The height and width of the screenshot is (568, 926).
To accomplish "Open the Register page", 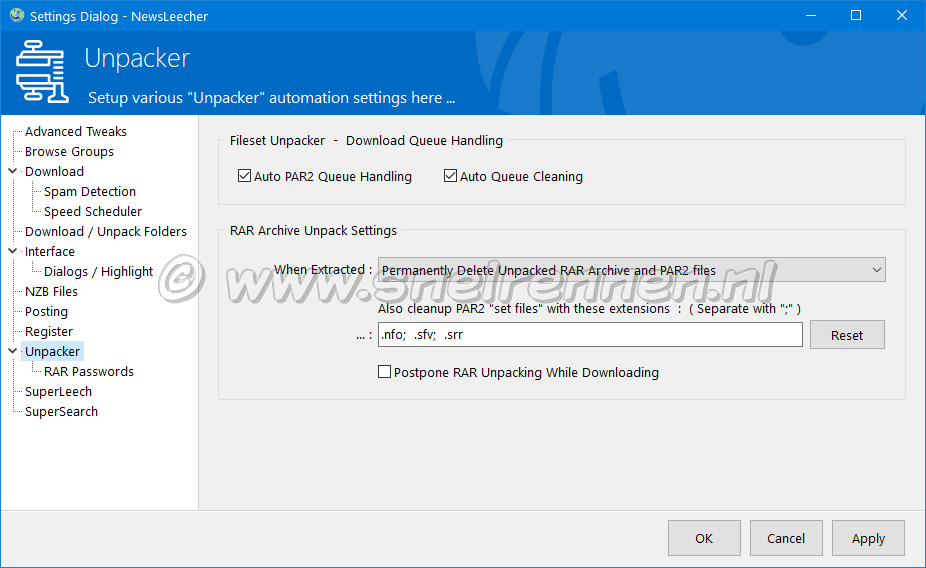I will pos(49,332).
